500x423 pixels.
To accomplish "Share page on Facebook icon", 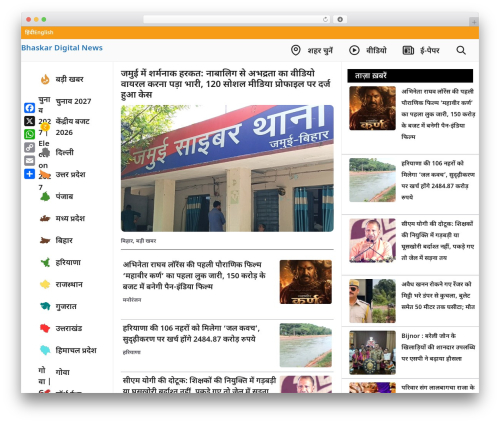I will coord(29,108).
